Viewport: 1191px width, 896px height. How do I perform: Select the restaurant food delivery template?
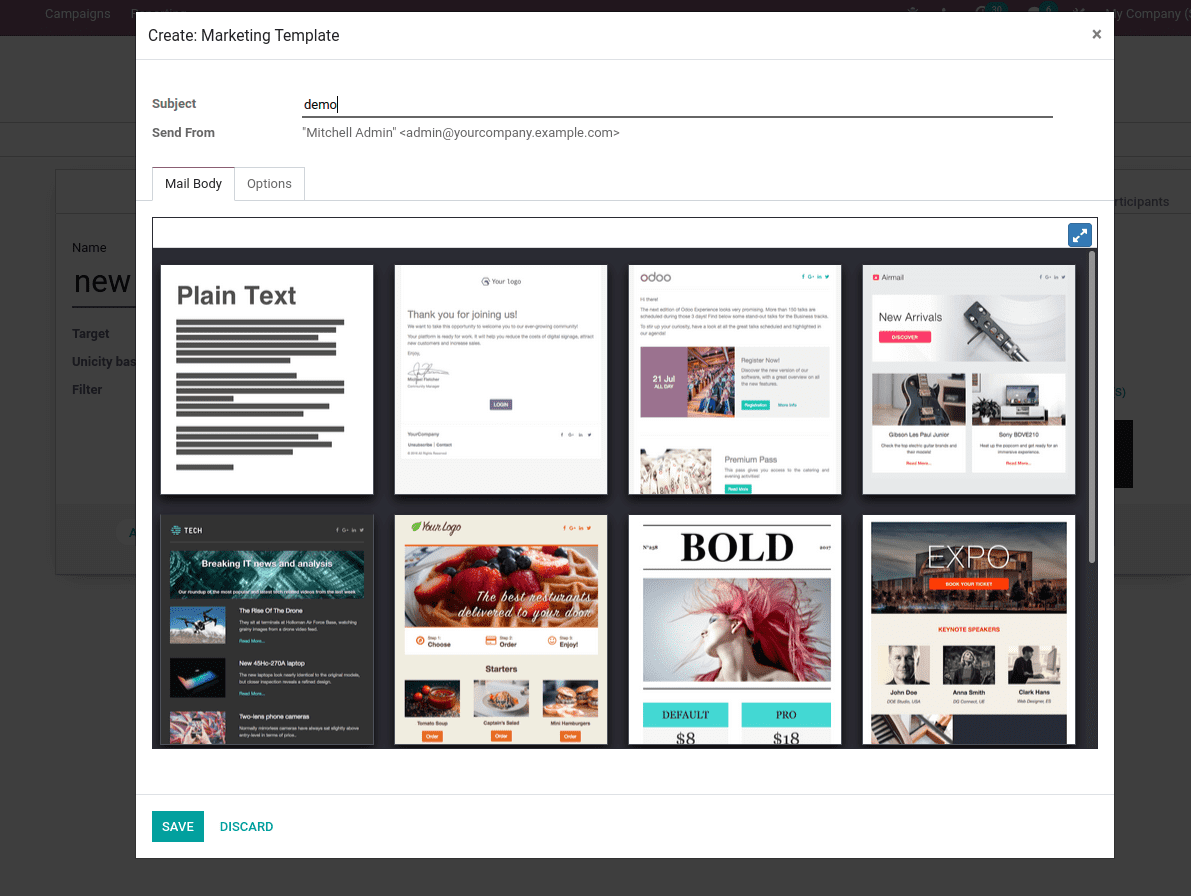point(501,629)
